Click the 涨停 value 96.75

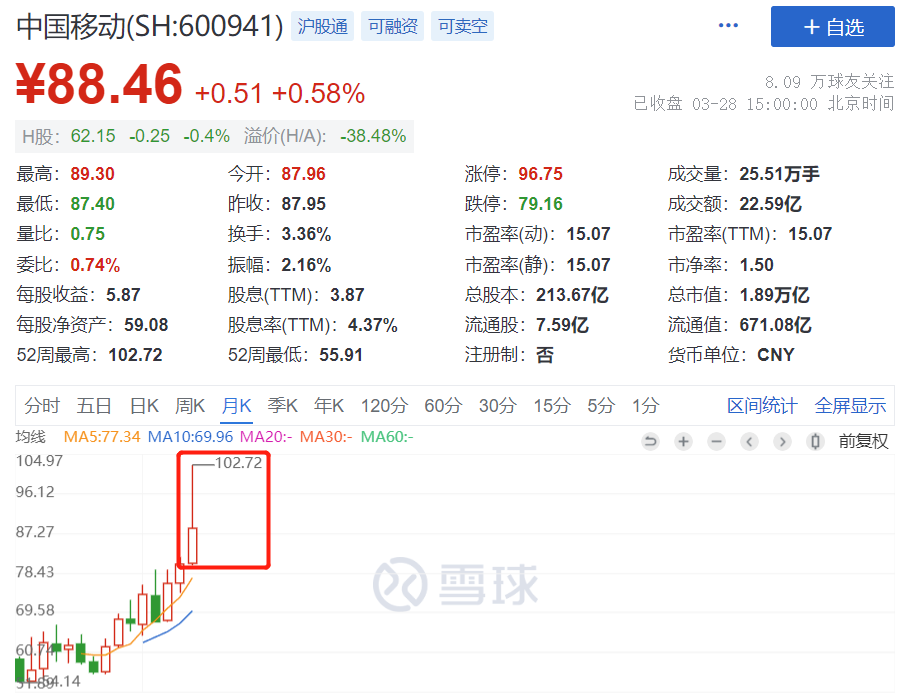(x=540, y=174)
